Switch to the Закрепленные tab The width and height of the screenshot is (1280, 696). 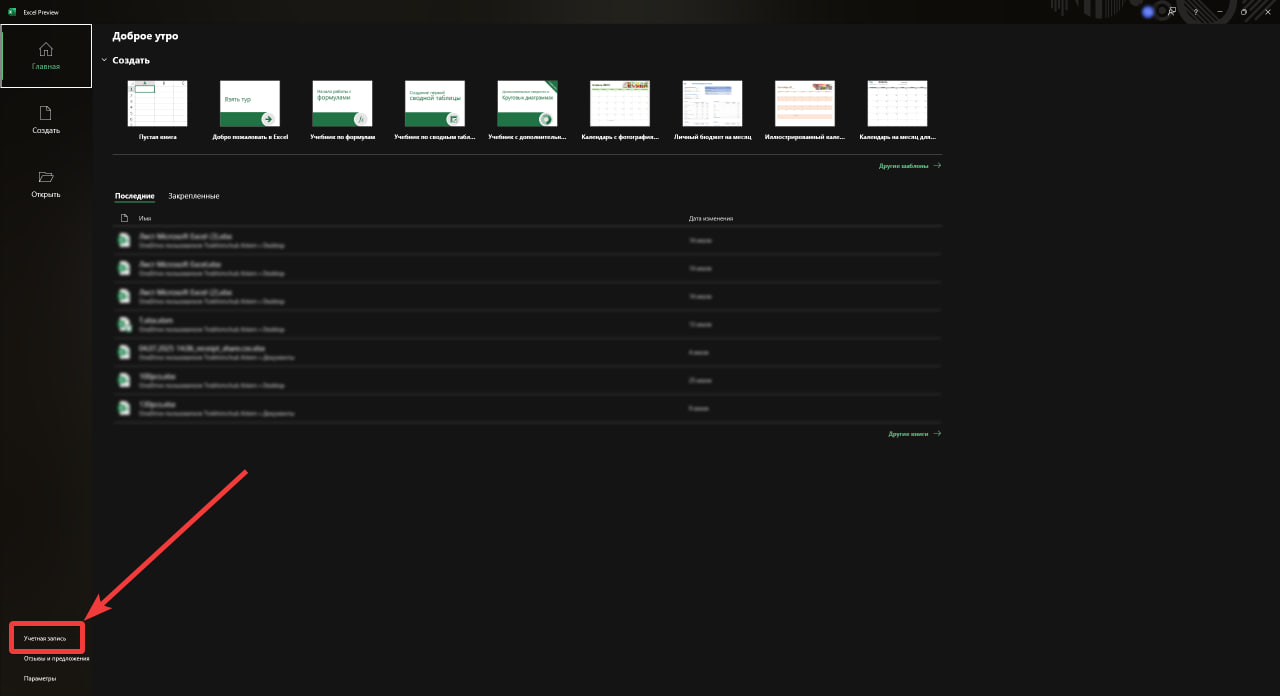pyautogui.click(x=194, y=196)
